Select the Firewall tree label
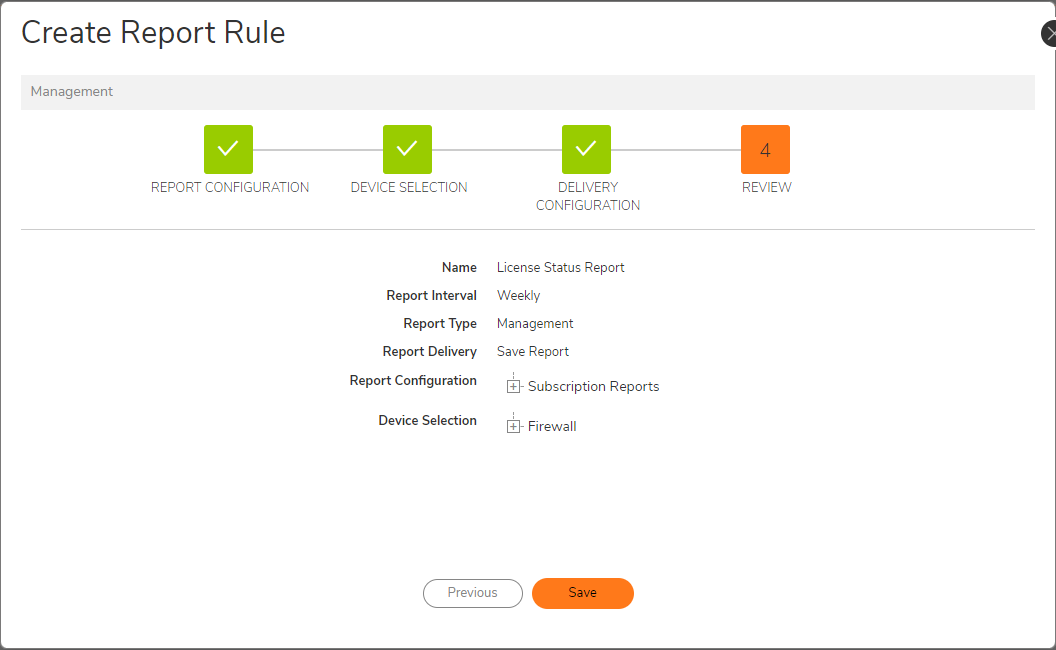Viewport: 1056px width, 650px height. coord(552,427)
